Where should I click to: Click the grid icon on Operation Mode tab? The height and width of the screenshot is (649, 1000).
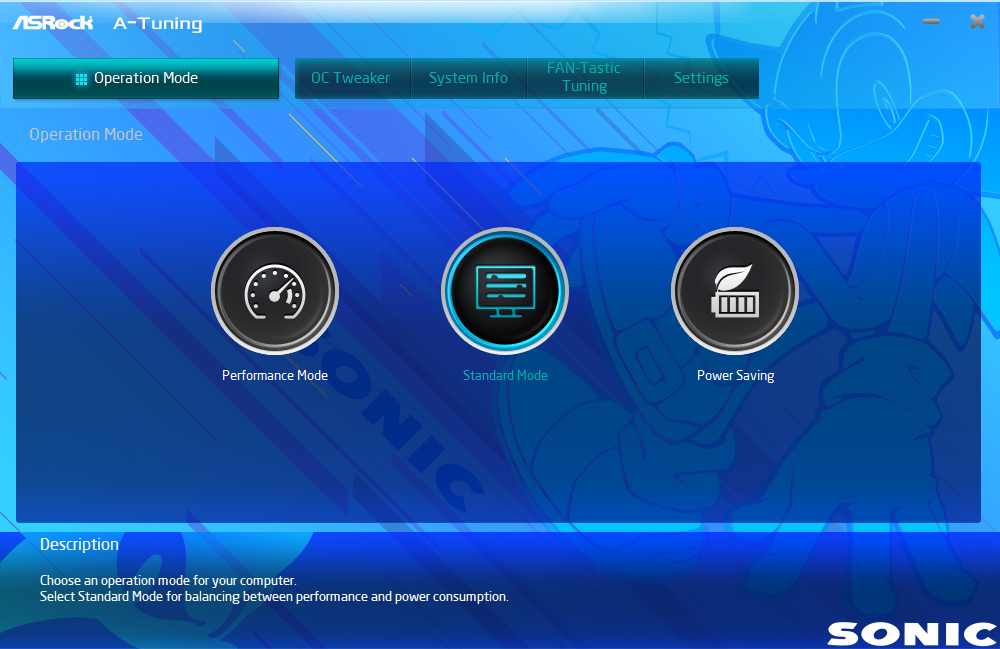point(82,79)
